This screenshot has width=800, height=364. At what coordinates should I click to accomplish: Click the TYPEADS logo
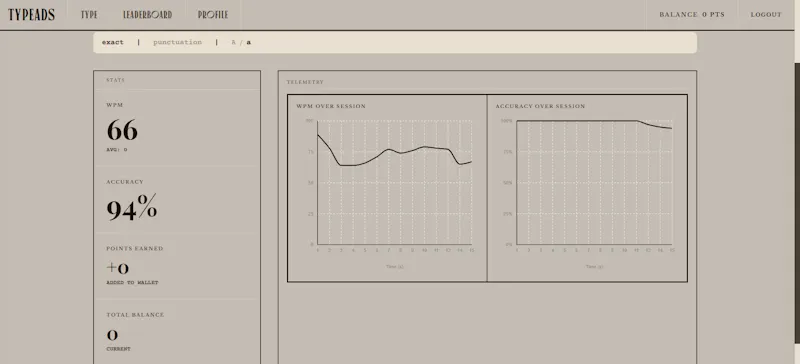point(31,15)
